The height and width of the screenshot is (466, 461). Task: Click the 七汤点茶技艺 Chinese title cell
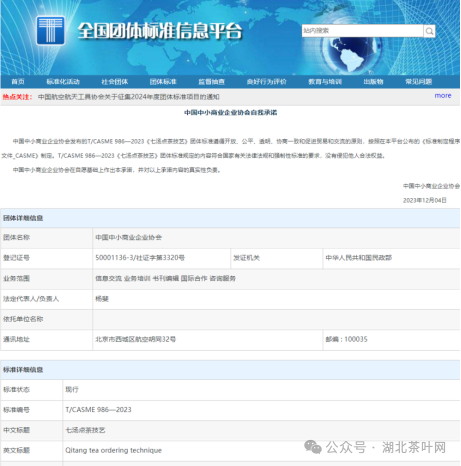pos(261,430)
